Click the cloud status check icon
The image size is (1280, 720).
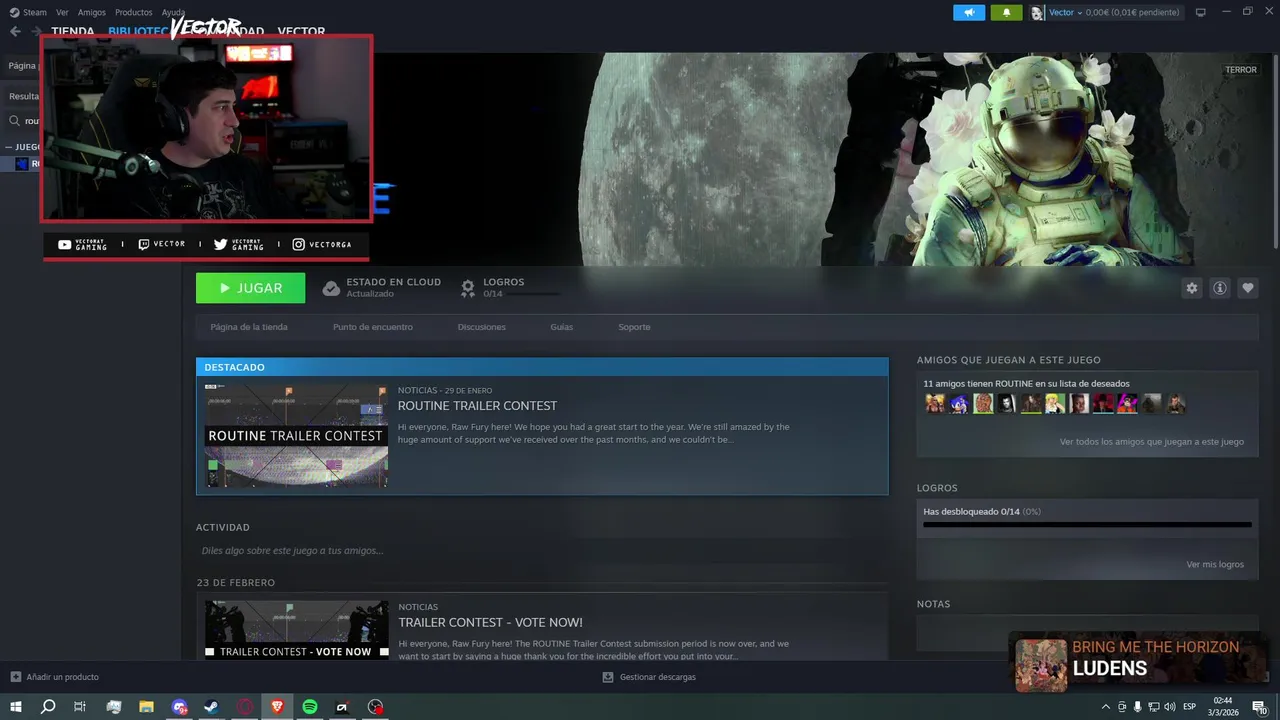point(331,288)
